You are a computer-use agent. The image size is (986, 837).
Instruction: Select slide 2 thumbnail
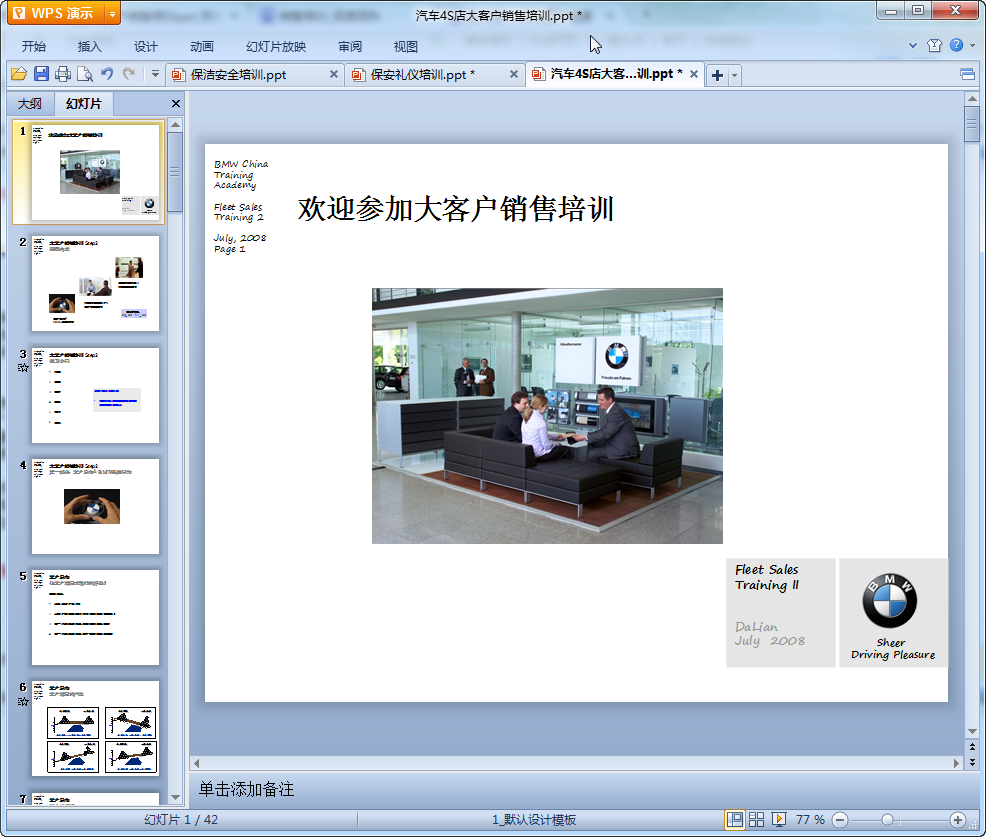coord(96,283)
